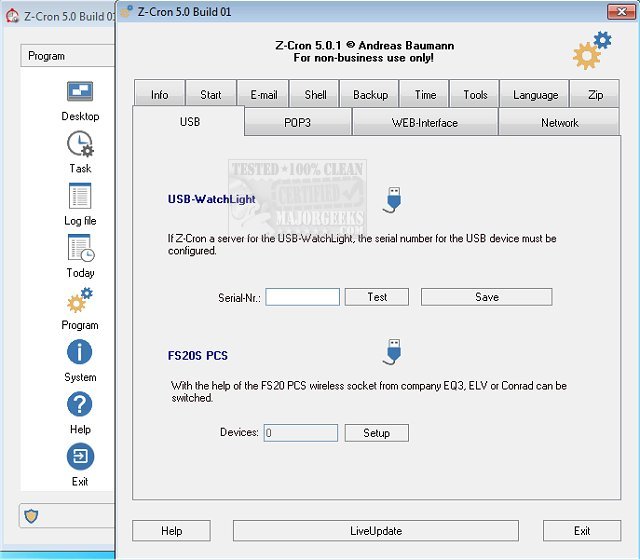The height and width of the screenshot is (560, 640).
Task: Open the Log file icon
Action: (x=80, y=196)
